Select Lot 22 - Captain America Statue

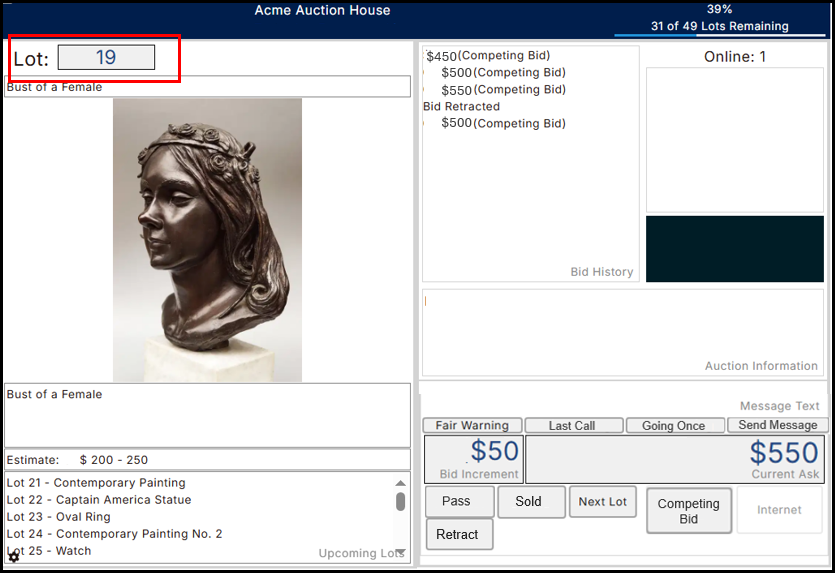pyautogui.click(x=99, y=500)
